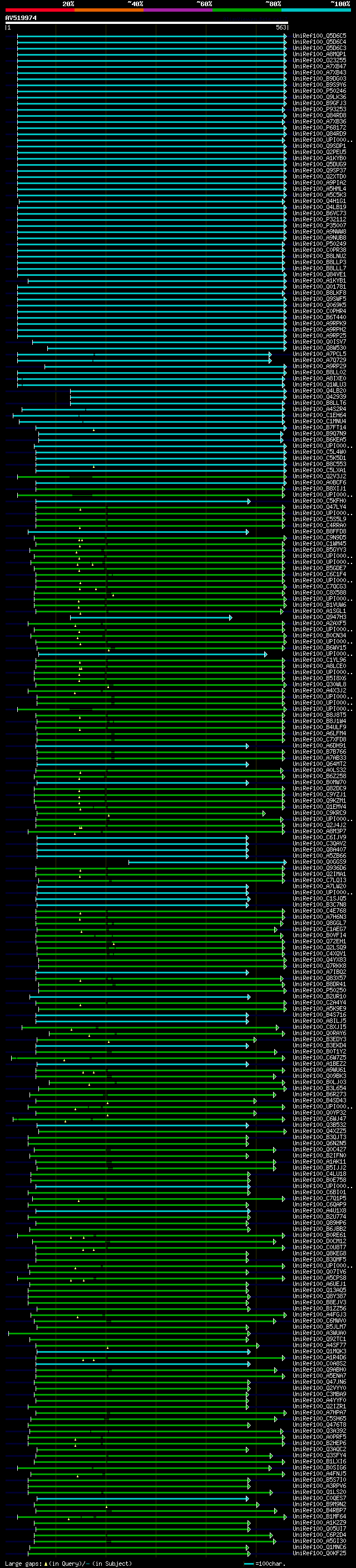Select hit UniRef100_Q8GGL7
Viewport: 356px width, 1568px height.
(x=319, y=923)
